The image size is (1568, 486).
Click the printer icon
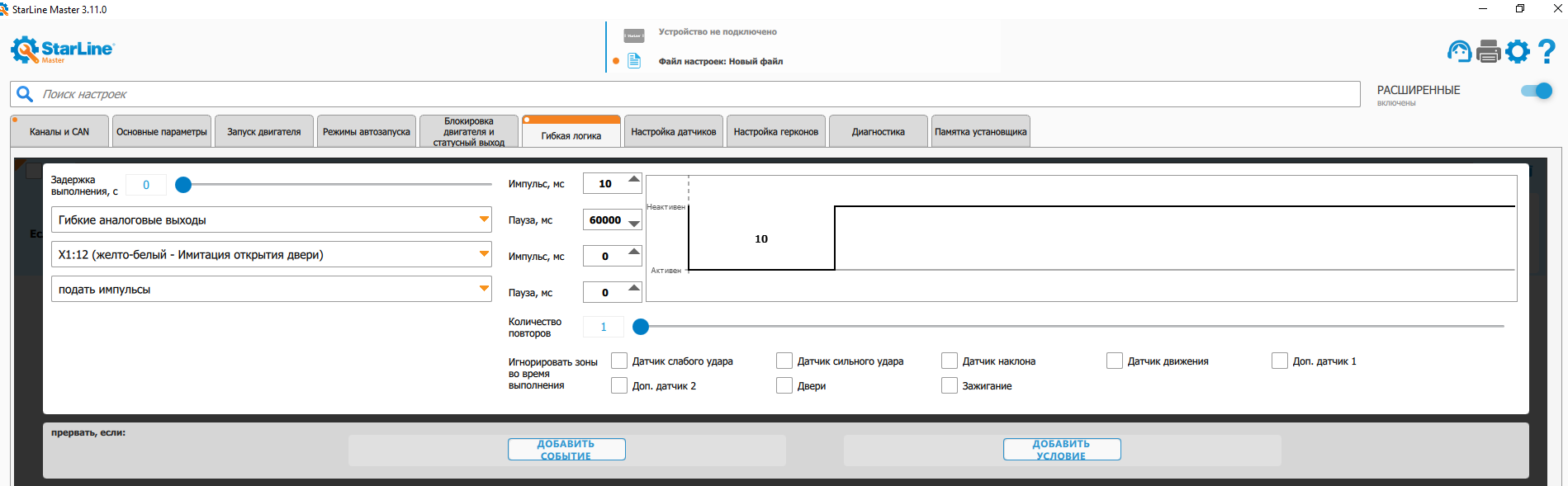pyautogui.click(x=1488, y=51)
